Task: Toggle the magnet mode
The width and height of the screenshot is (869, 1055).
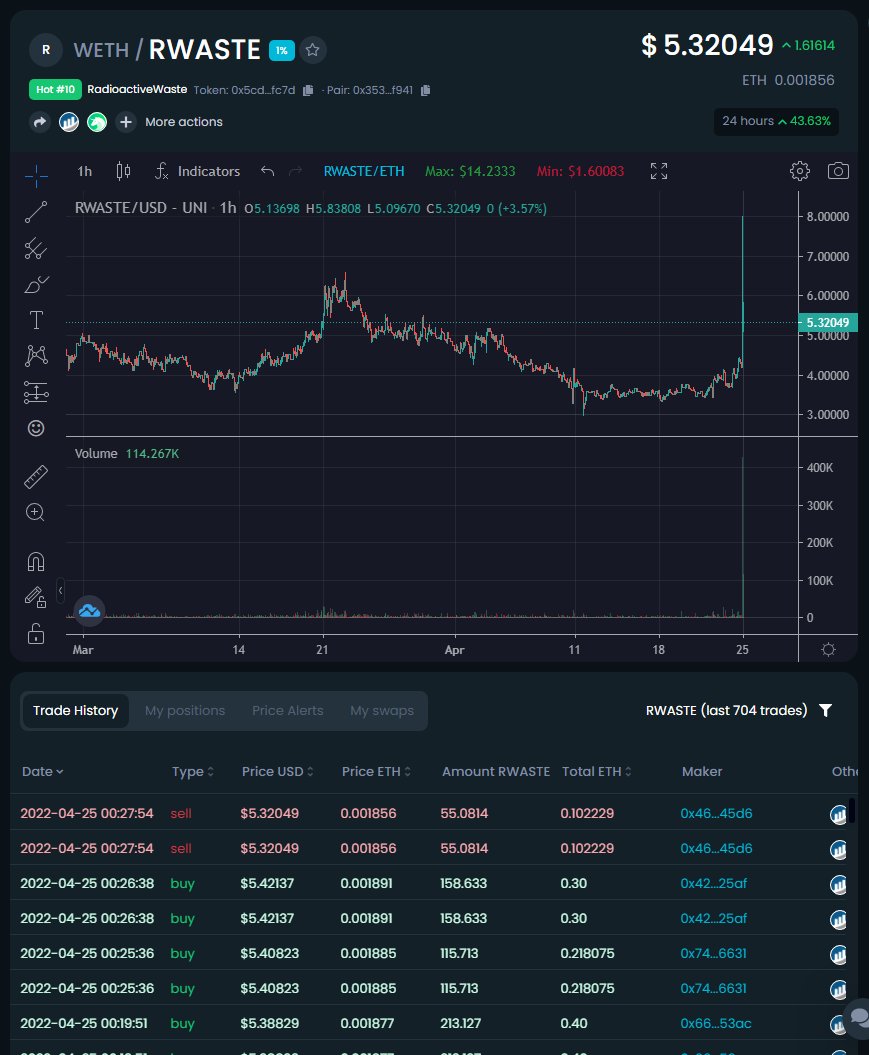Action: coord(36,561)
